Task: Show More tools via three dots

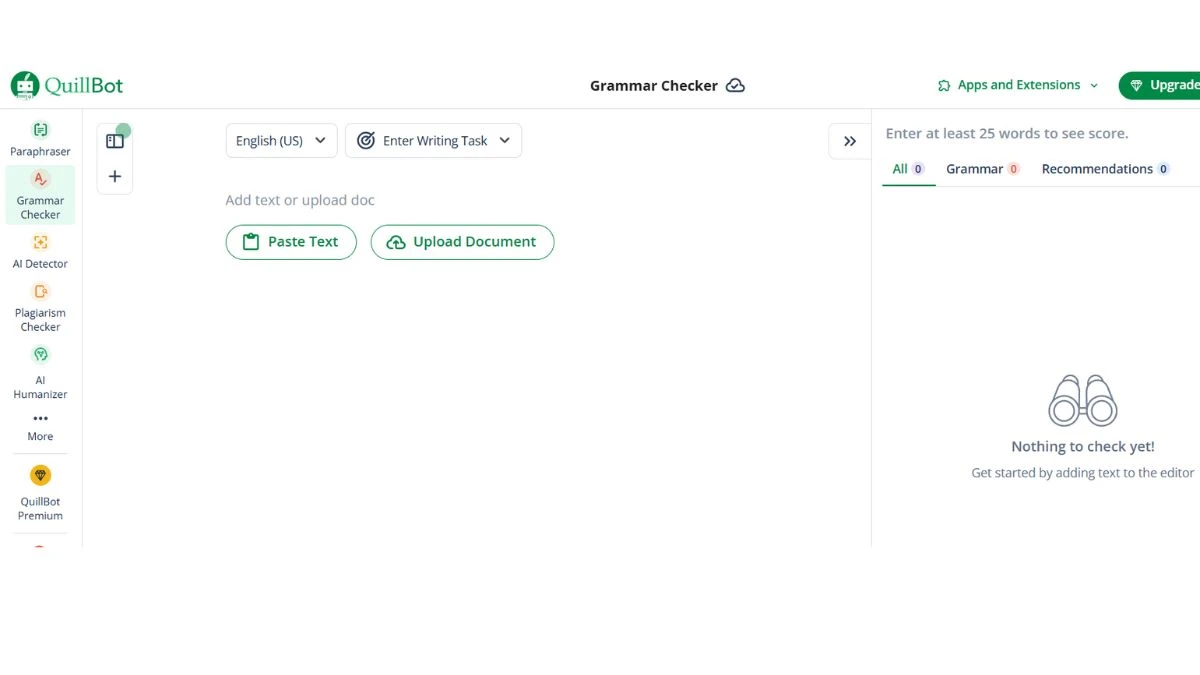Action: tap(40, 426)
